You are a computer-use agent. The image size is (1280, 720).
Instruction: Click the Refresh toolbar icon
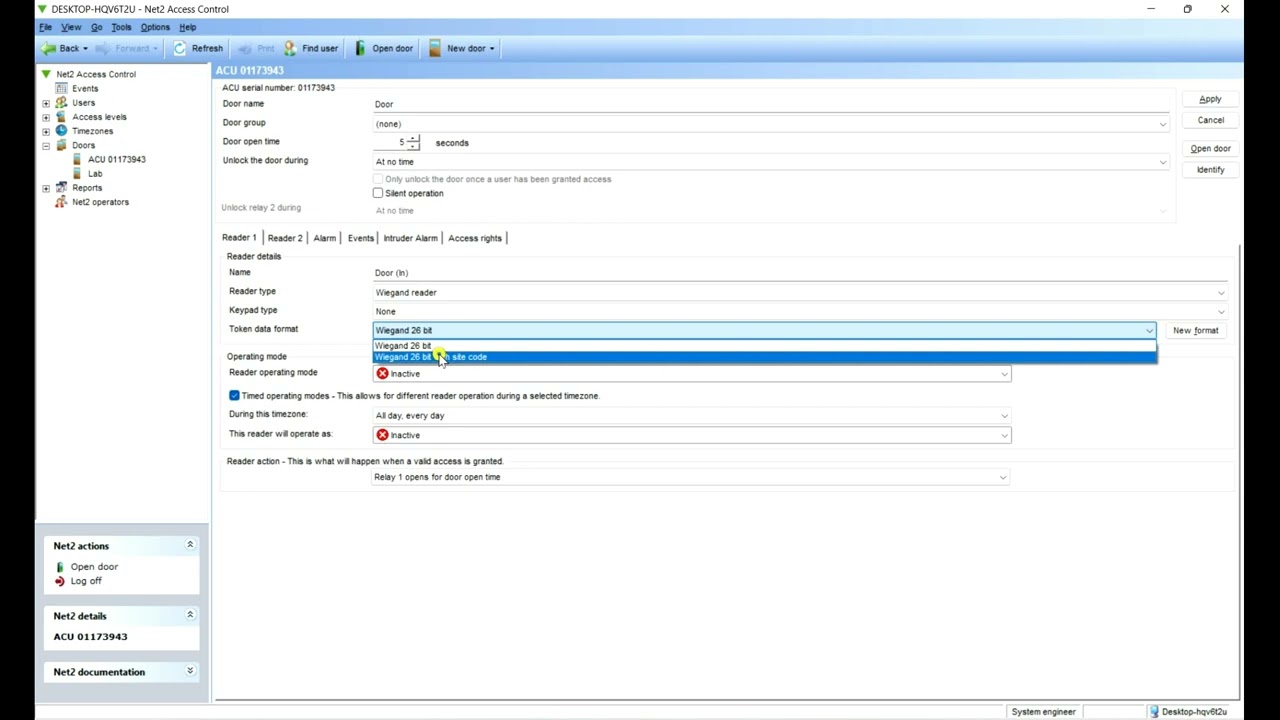(180, 48)
